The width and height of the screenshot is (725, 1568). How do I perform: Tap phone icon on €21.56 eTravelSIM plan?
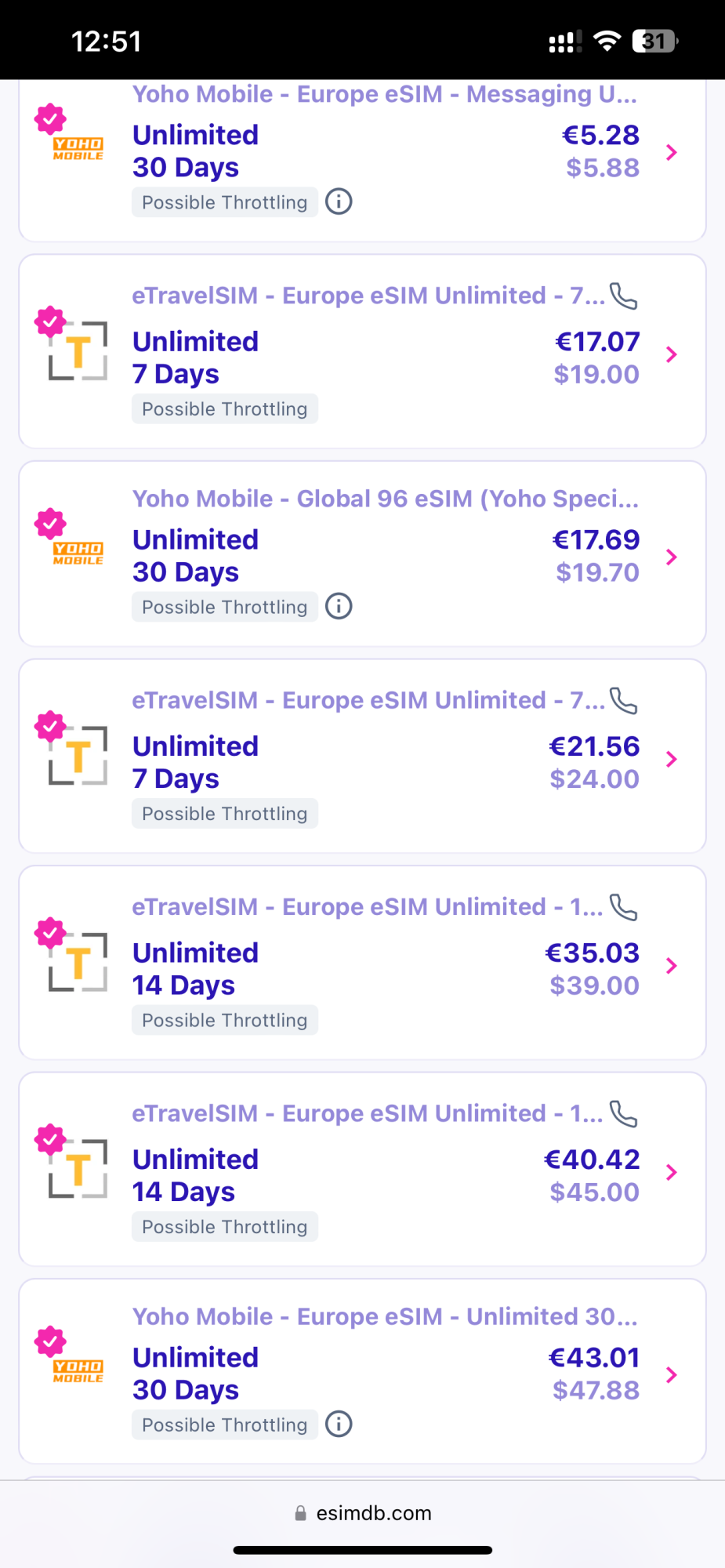623,701
